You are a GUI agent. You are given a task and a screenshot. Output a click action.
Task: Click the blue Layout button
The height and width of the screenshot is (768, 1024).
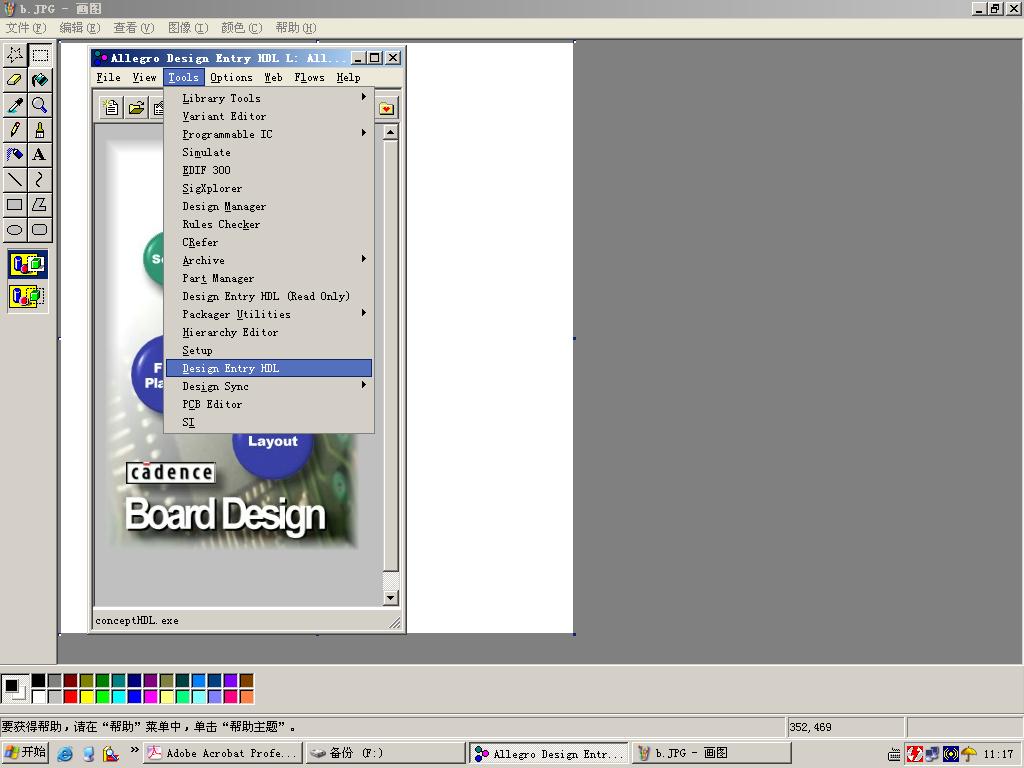pos(273,452)
